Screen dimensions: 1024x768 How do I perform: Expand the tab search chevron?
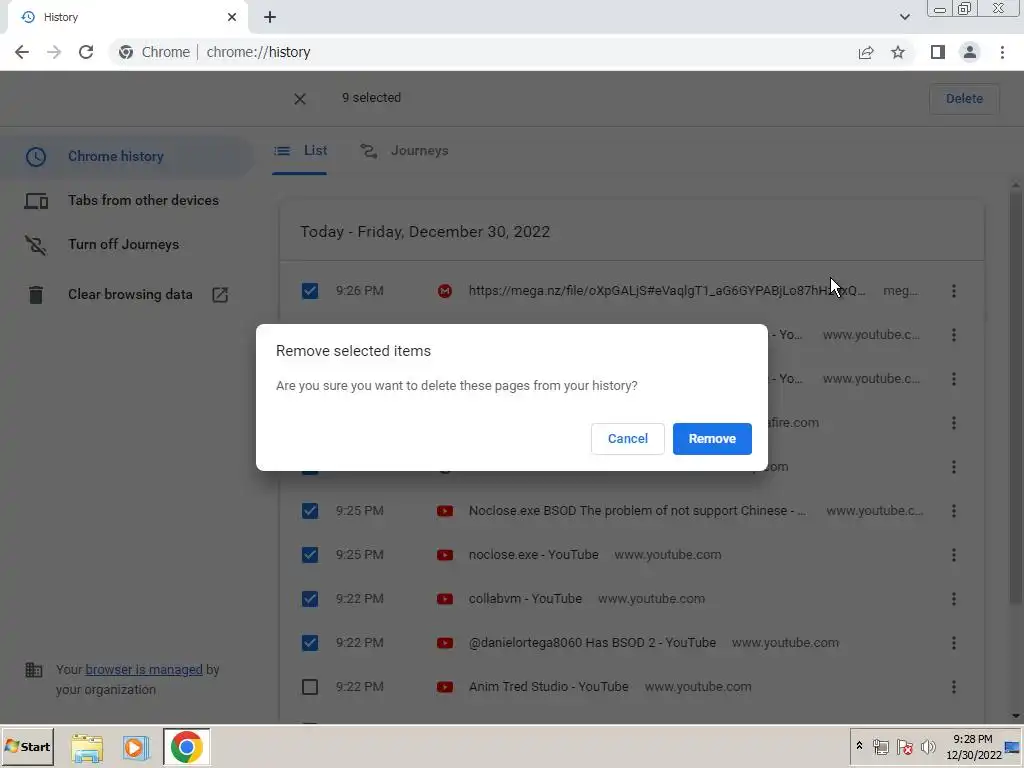tap(904, 17)
